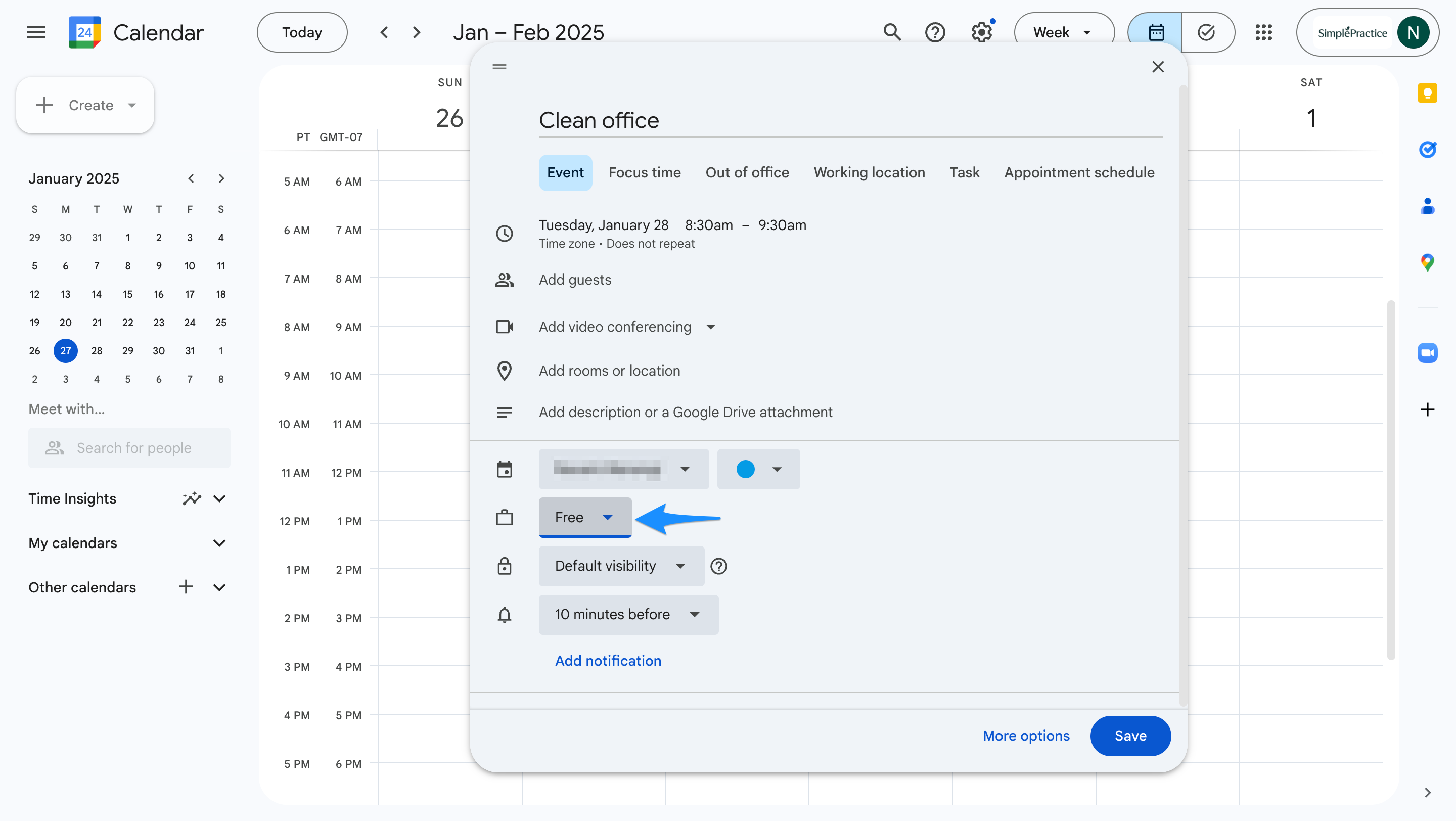Expand Add video conferencing options
Image resolution: width=1456 pixels, height=821 pixels.
710,327
